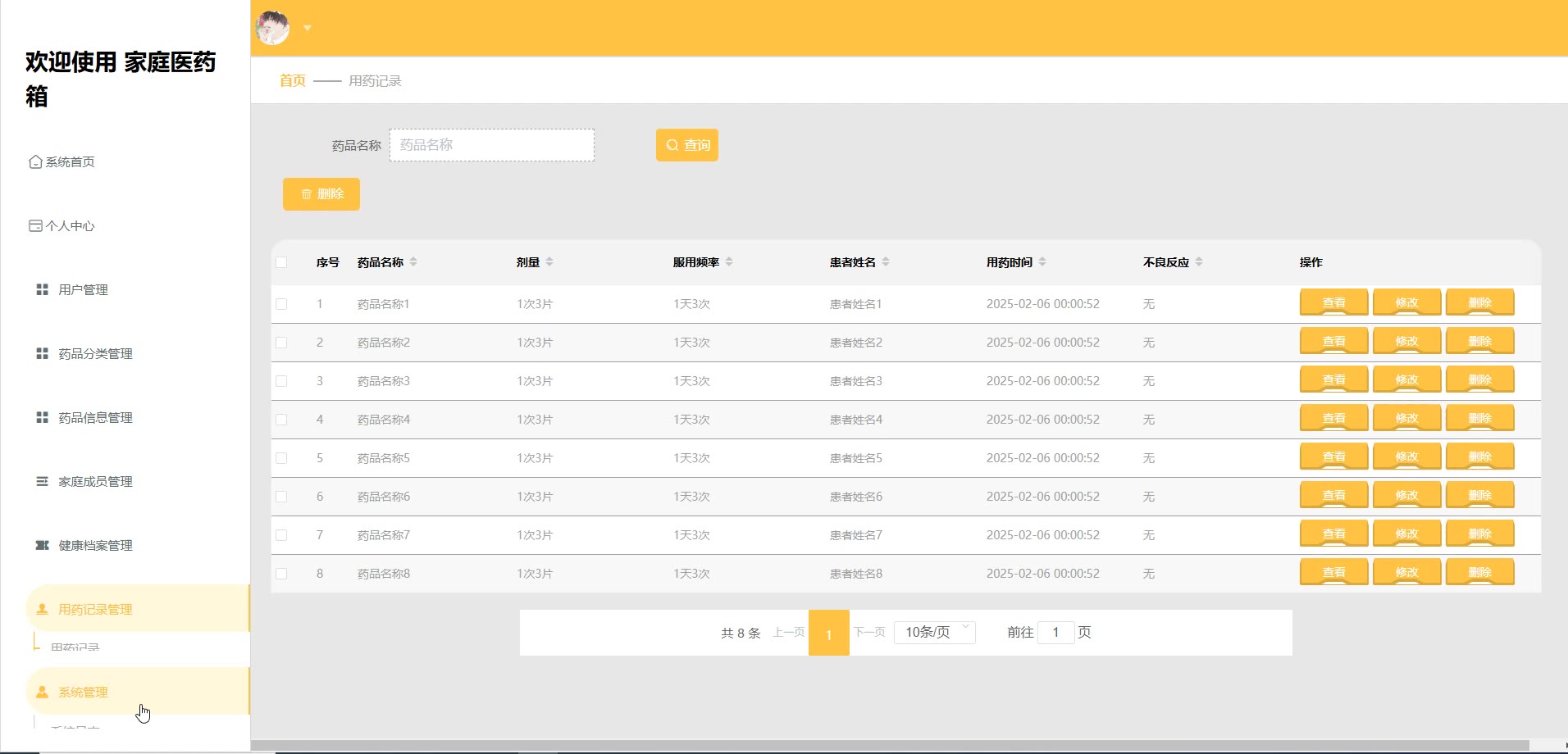Click the 药品名称 search input field
This screenshot has height=754, width=1568.
491,145
